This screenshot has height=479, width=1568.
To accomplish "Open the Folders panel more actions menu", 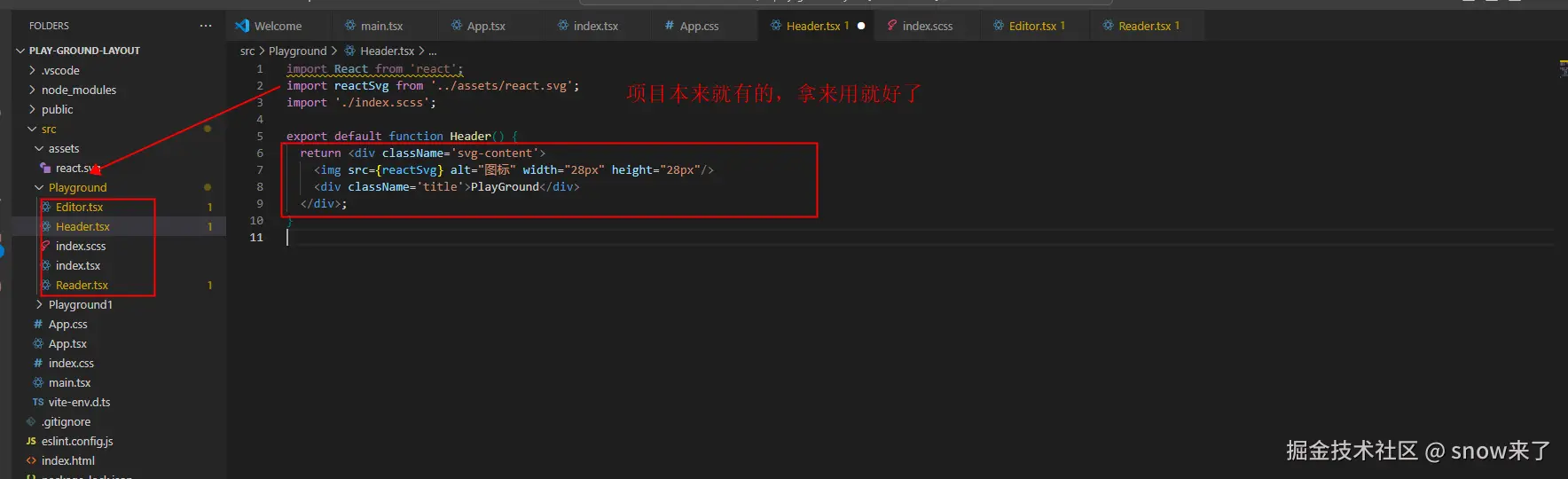I will [x=206, y=26].
